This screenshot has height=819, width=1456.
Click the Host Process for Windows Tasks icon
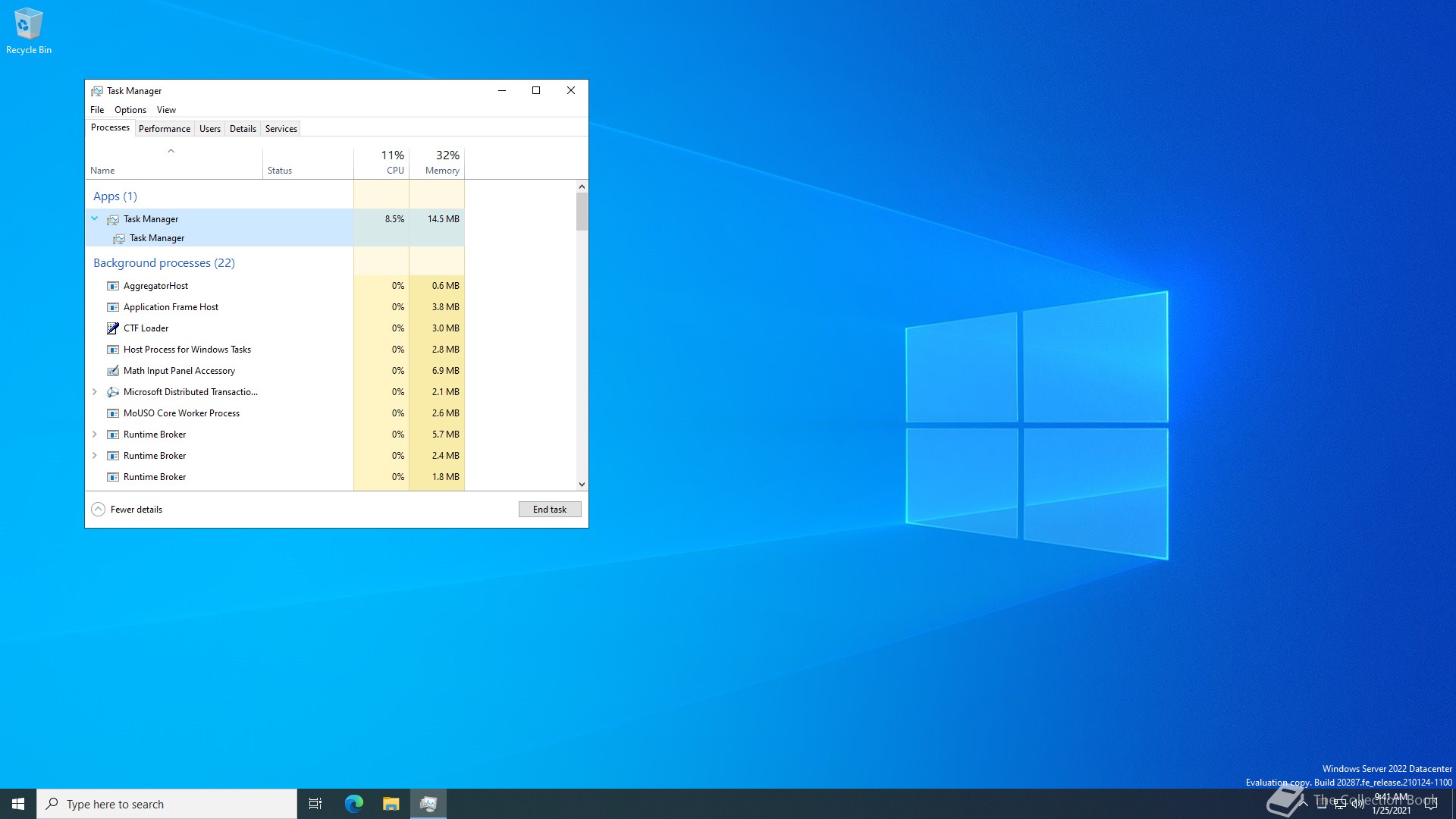(x=113, y=350)
